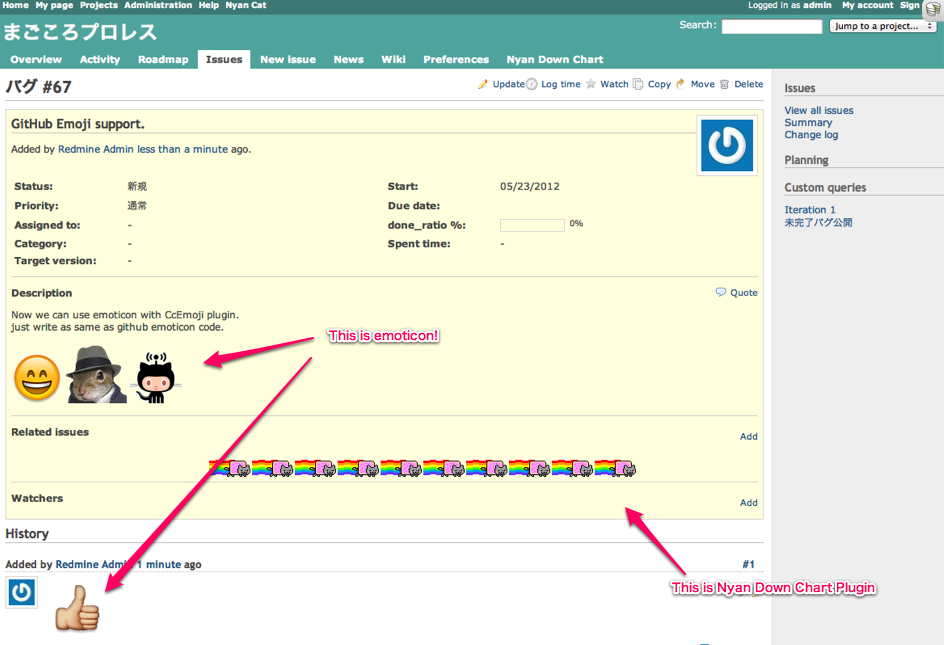Click the Update pencil icon
Image resolution: width=944 pixels, height=645 pixels.
[x=483, y=84]
